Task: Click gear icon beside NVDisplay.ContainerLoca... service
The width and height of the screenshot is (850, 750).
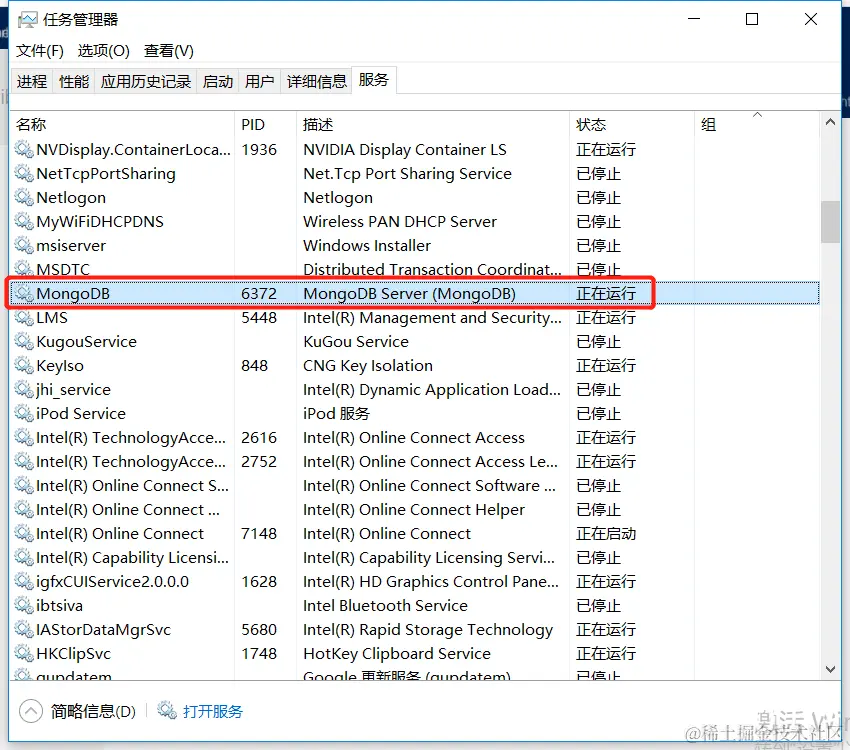Action: click(x=24, y=149)
